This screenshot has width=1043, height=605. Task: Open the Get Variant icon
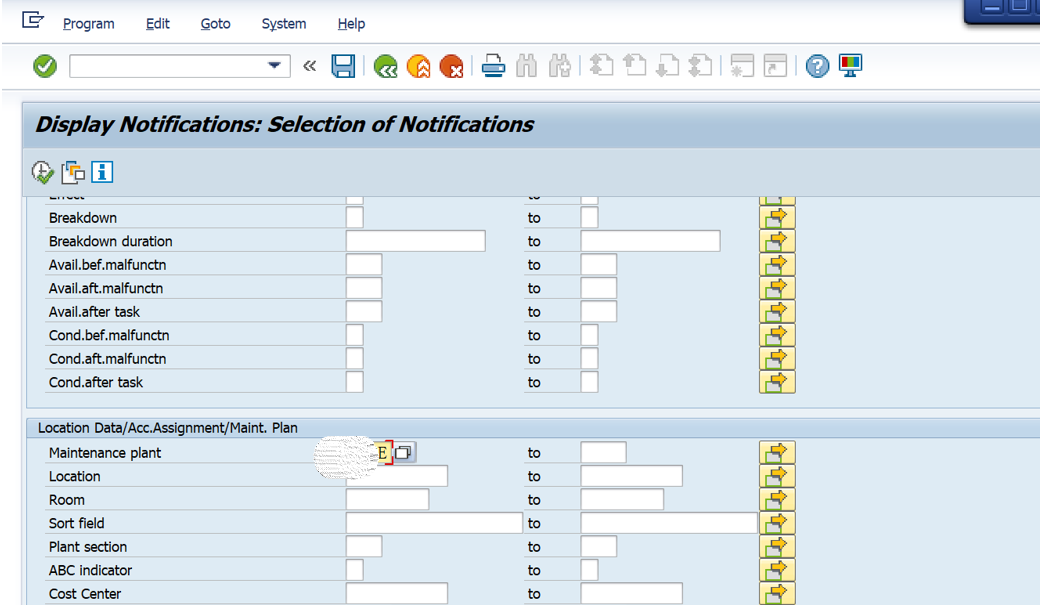coord(71,171)
